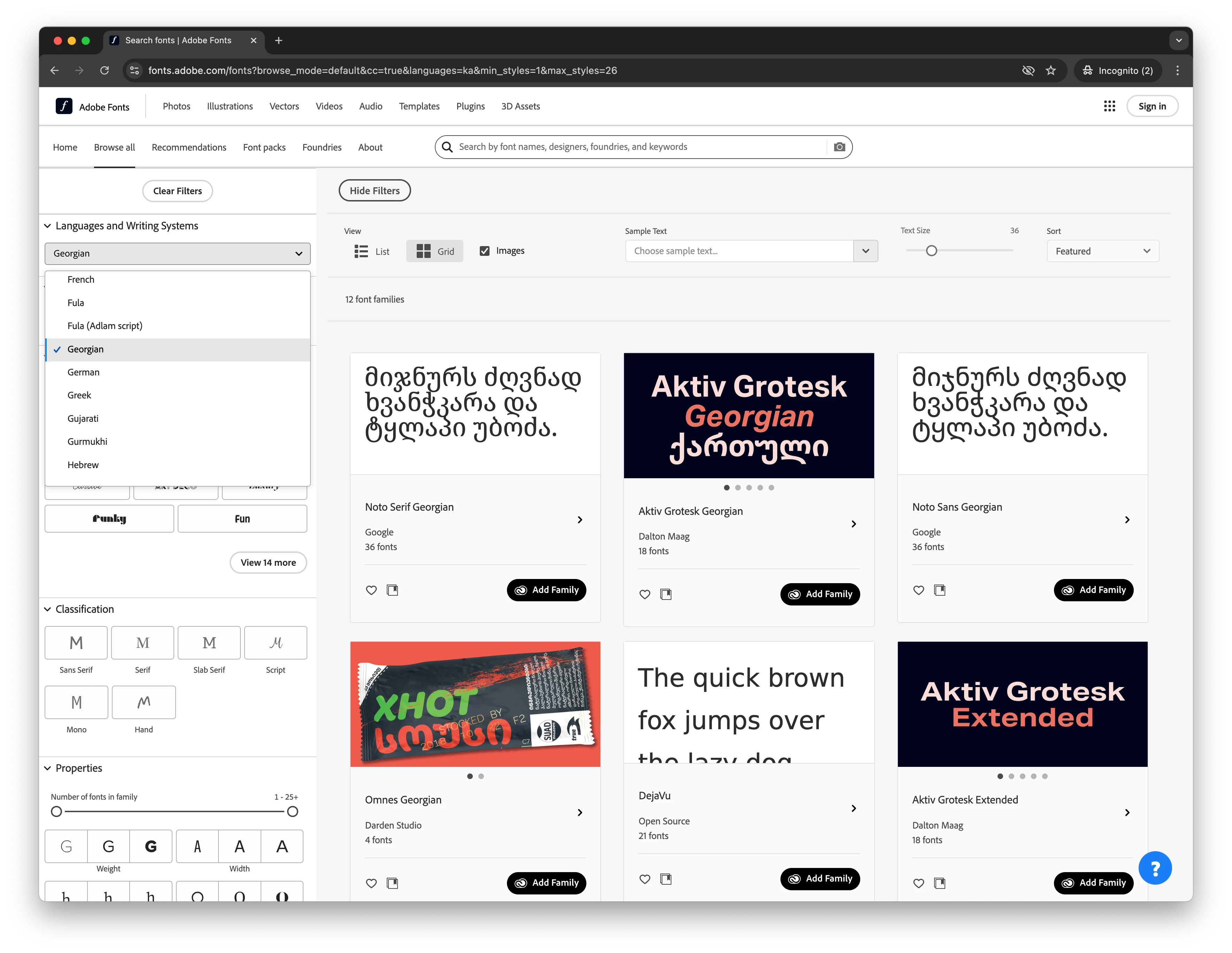Select Grid view icon
This screenshot has height=953, width=1232.
point(424,251)
